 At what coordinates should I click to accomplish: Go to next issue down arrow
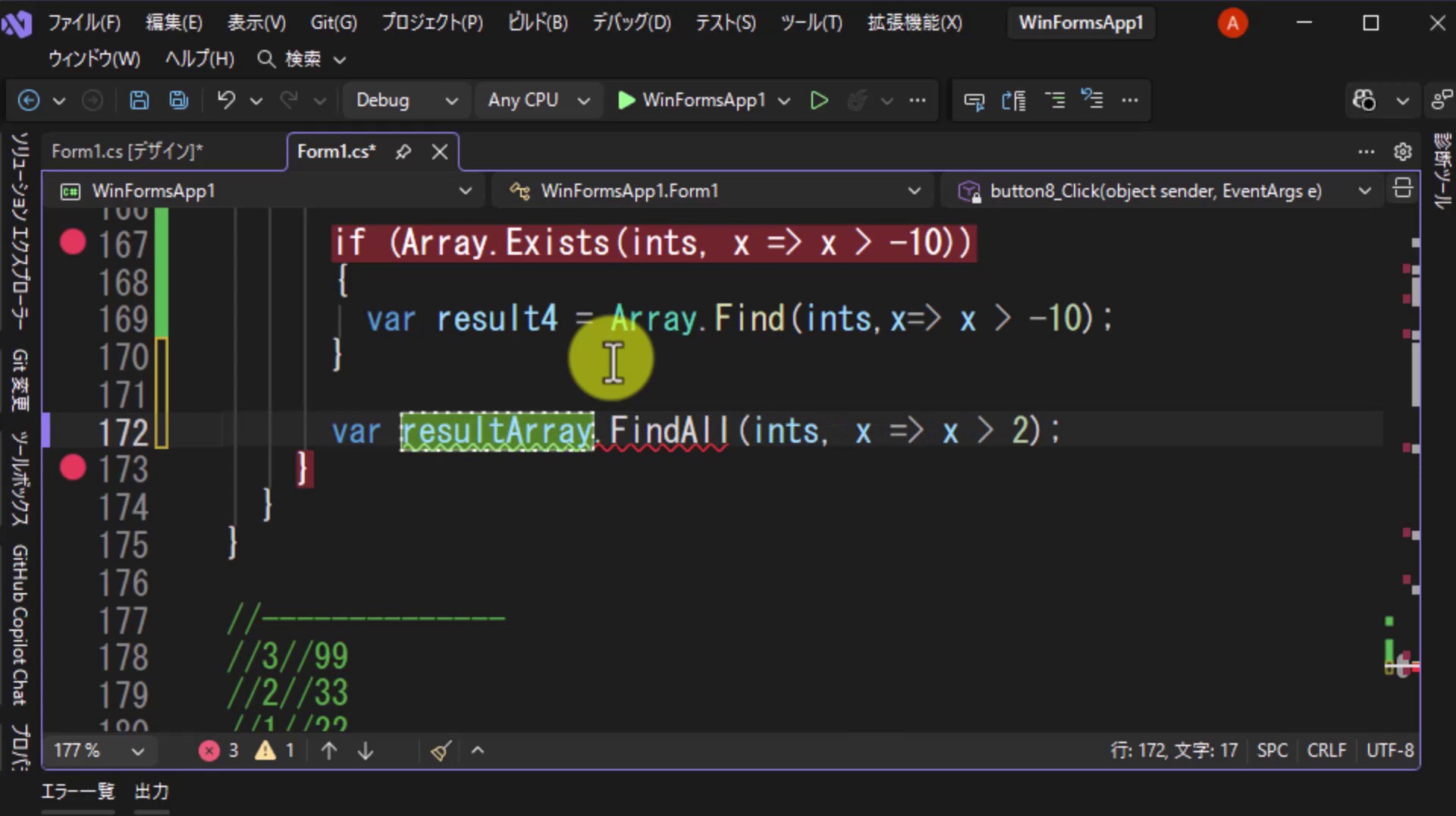tap(366, 751)
